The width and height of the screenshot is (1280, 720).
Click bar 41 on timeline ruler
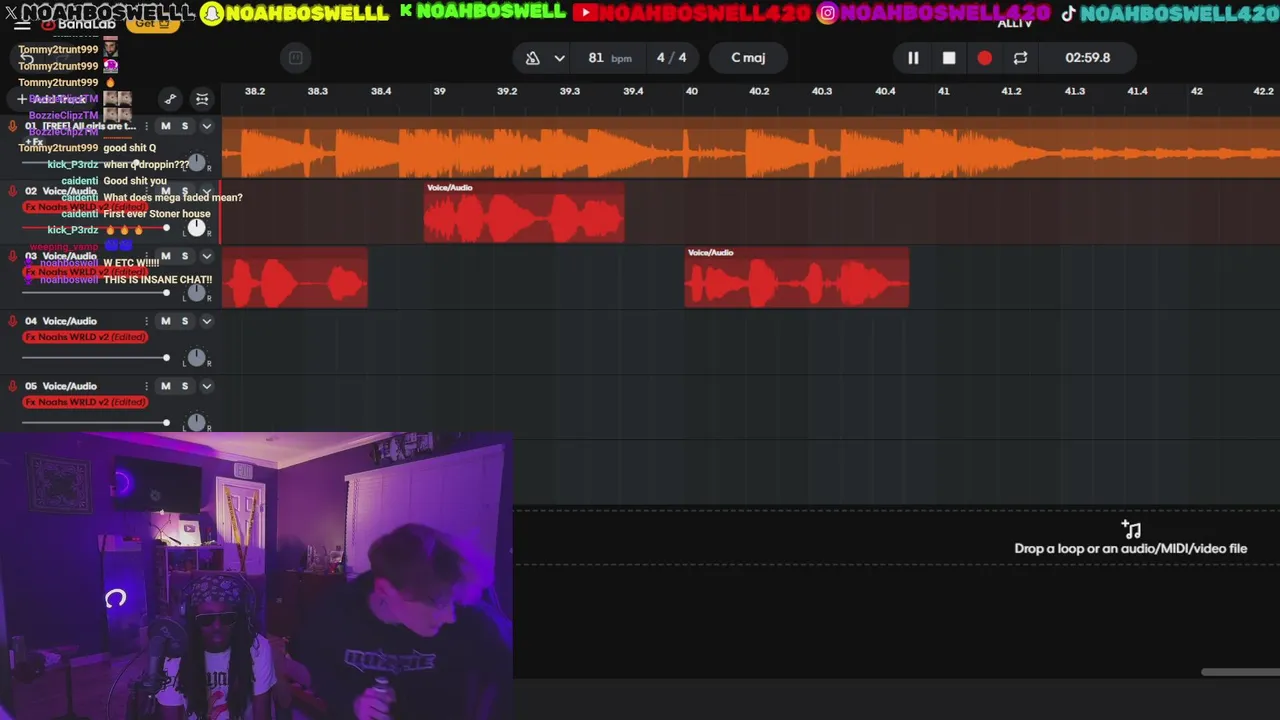point(943,91)
